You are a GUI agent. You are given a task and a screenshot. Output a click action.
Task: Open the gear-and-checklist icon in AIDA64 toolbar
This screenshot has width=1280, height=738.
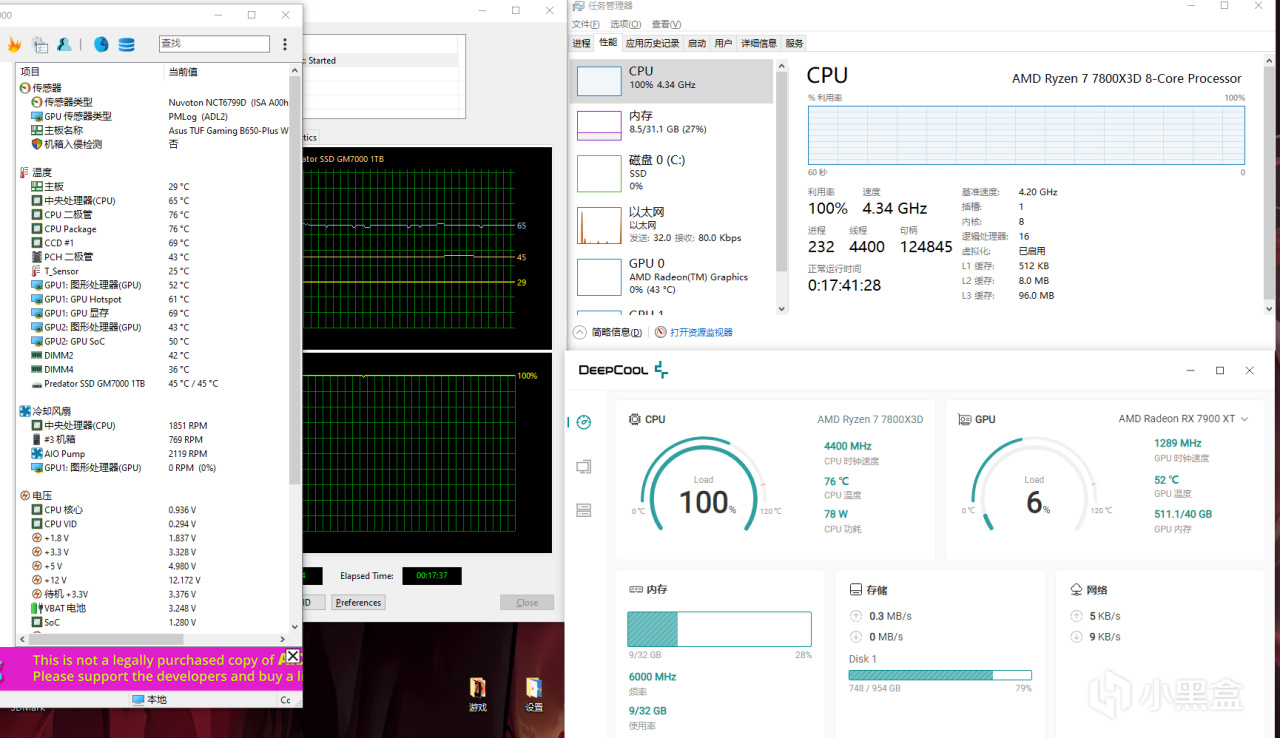click(x=40, y=44)
